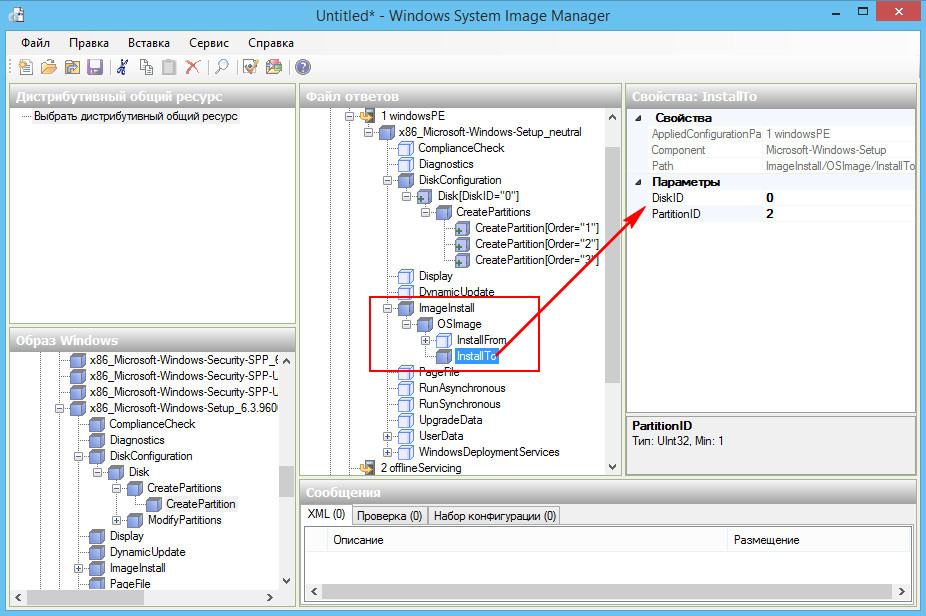Click the folder-with-arrow toolbar icon

coord(72,67)
